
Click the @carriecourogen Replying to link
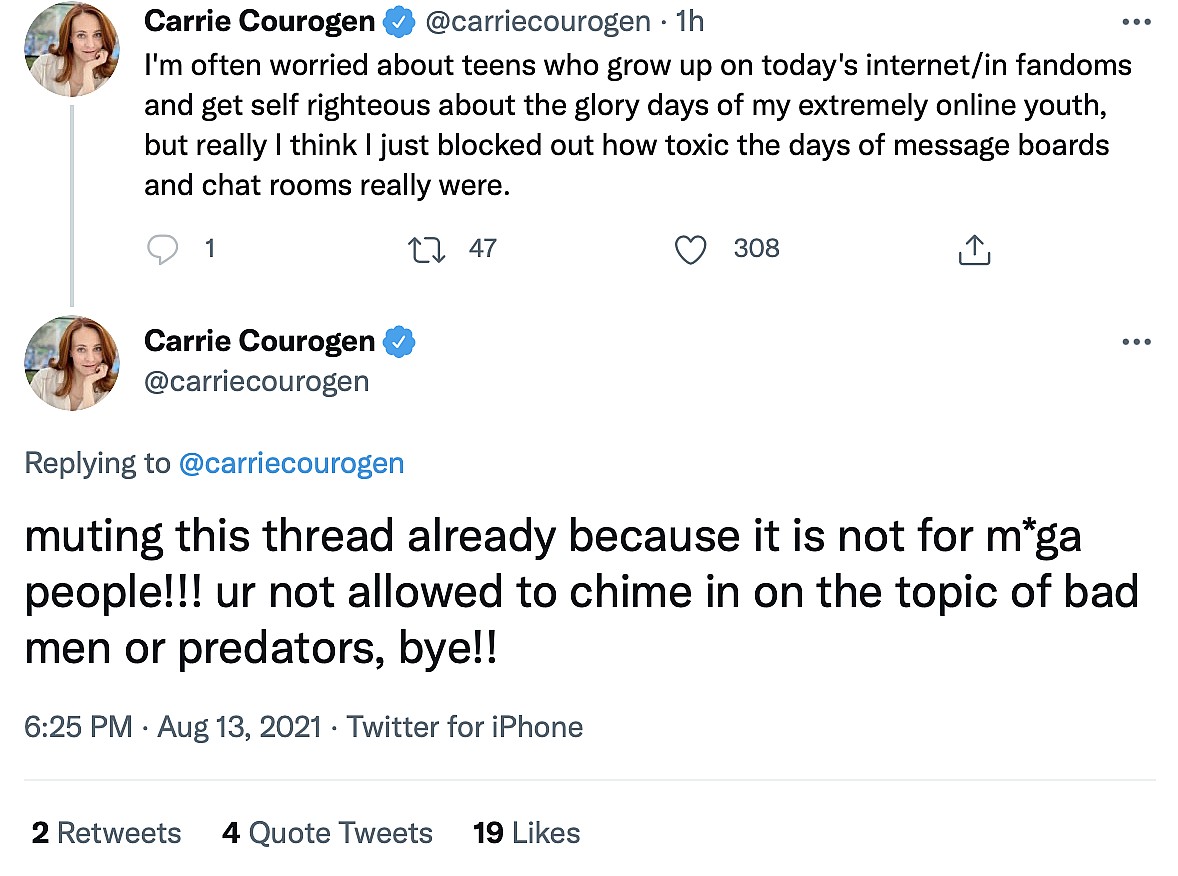[291, 463]
